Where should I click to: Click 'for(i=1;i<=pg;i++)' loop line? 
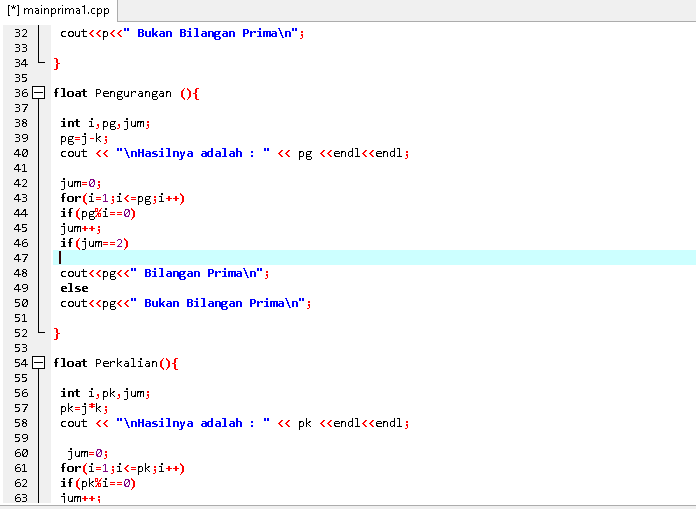[123, 198]
